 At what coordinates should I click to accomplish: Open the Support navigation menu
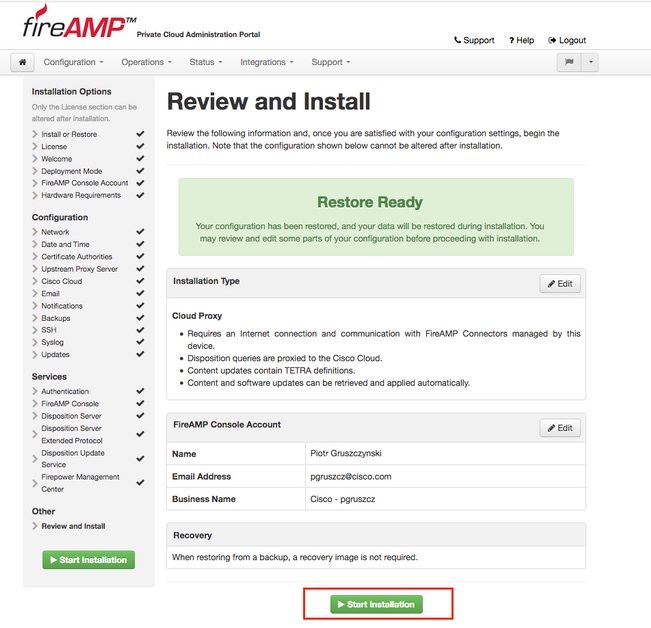331,62
